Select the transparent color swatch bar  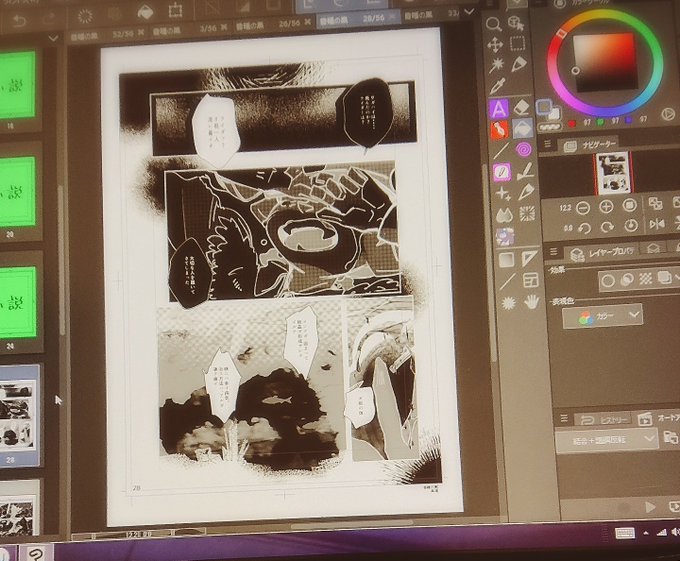(550, 127)
